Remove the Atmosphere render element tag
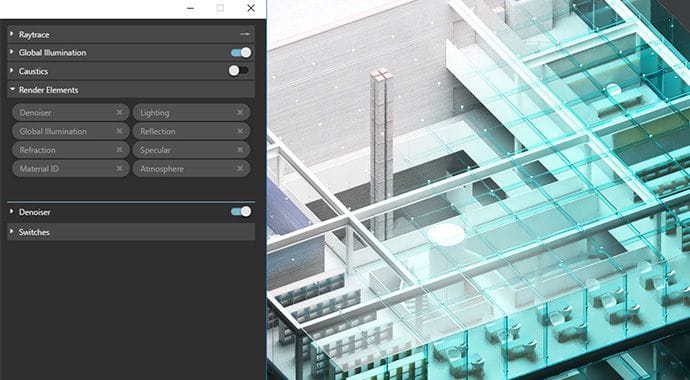 (240, 168)
